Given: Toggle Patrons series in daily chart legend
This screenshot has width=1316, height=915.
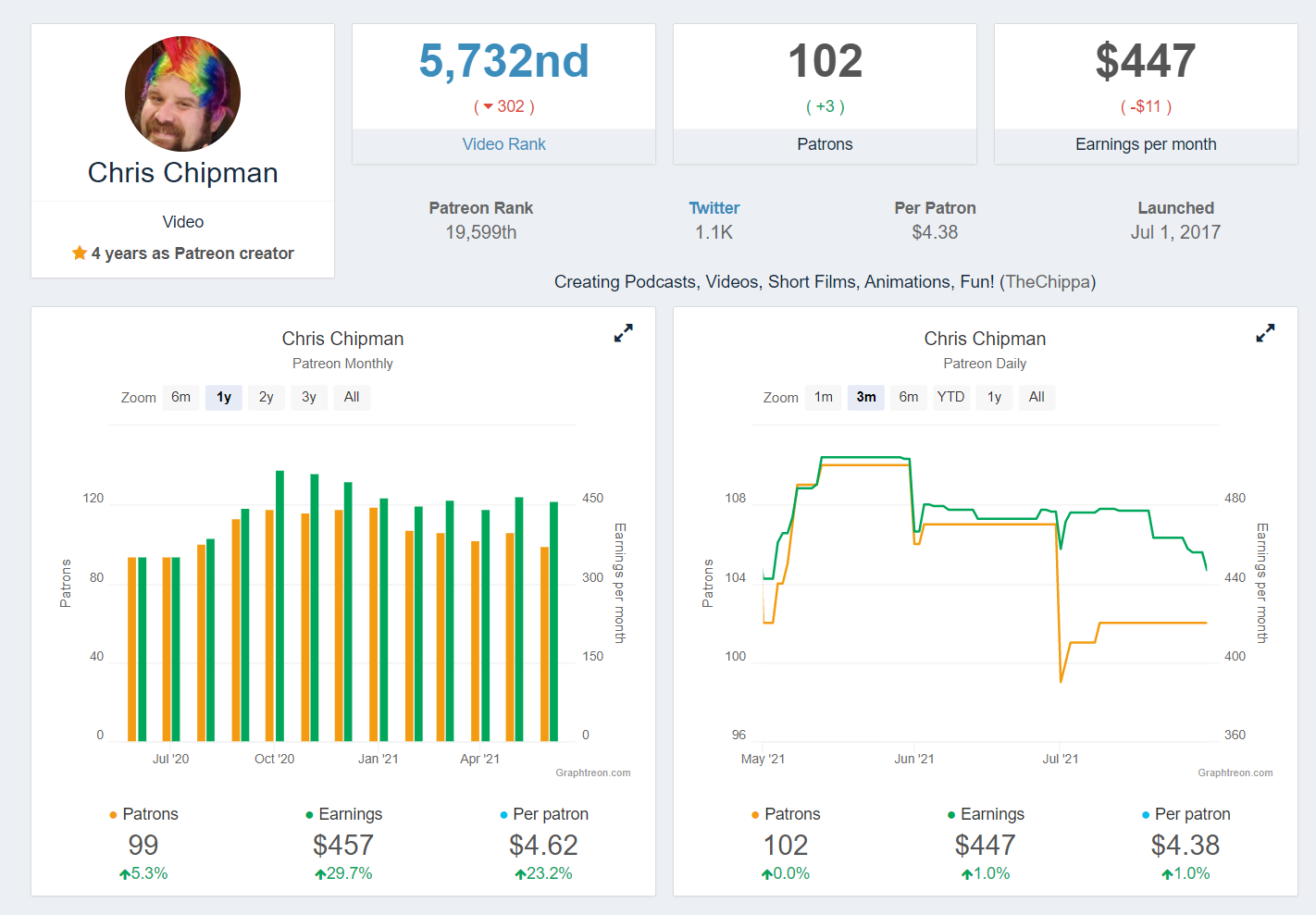Looking at the screenshot, I should (786, 814).
